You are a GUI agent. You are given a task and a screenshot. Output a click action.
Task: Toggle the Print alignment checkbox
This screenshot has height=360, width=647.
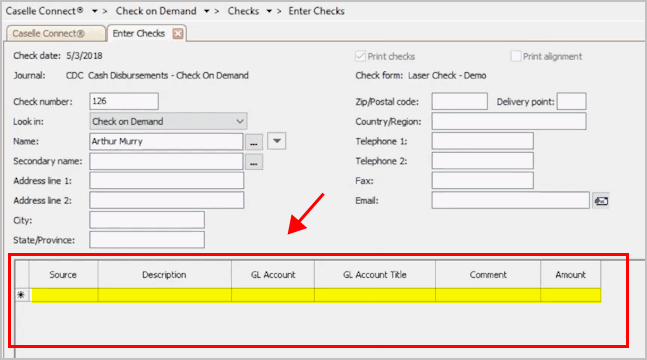(516, 56)
